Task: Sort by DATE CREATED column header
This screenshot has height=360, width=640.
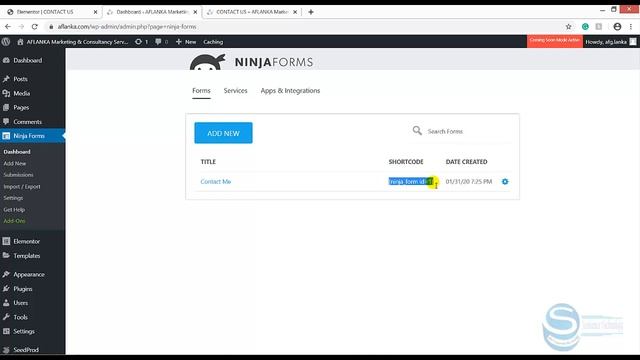Action: click(467, 162)
